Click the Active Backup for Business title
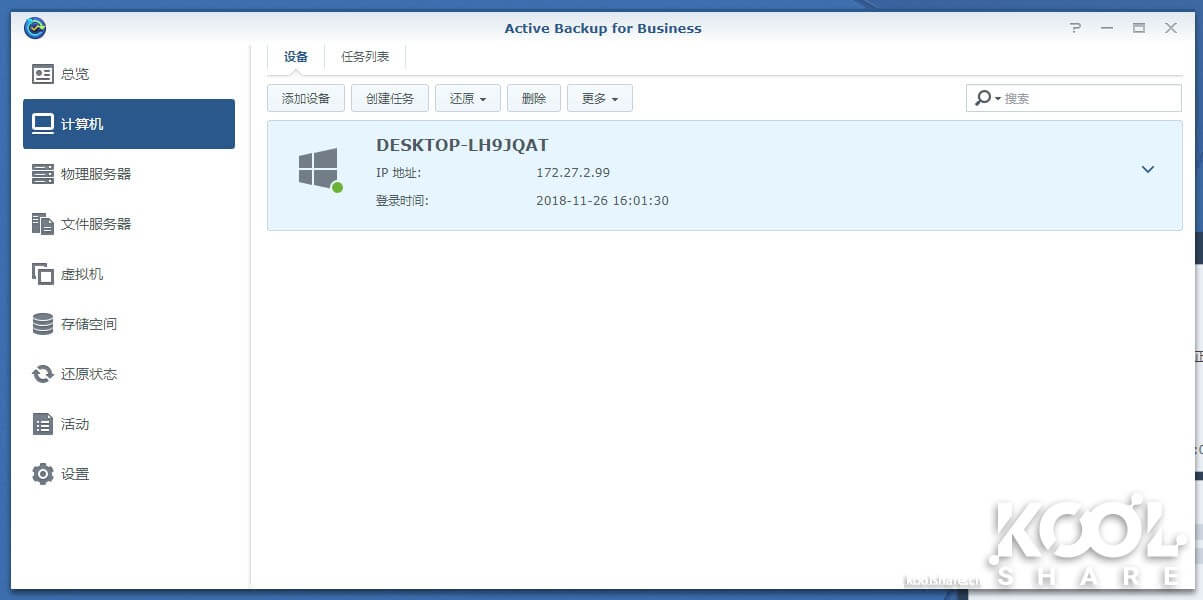 (603, 28)
